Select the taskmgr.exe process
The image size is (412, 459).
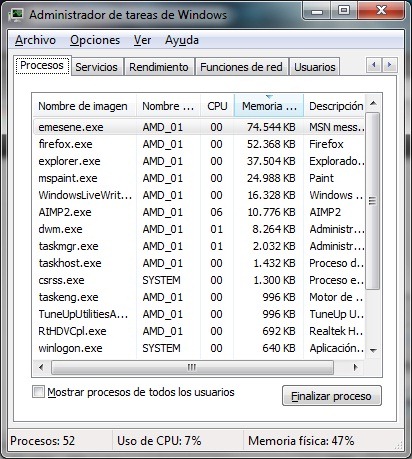[199, 246]
